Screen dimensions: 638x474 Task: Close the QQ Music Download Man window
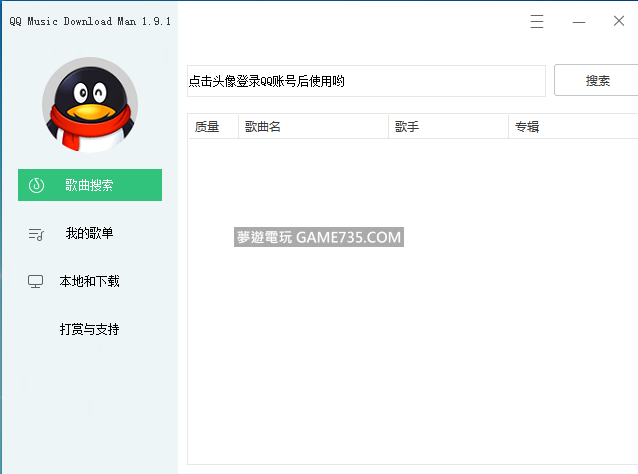(x=618, y=21)
